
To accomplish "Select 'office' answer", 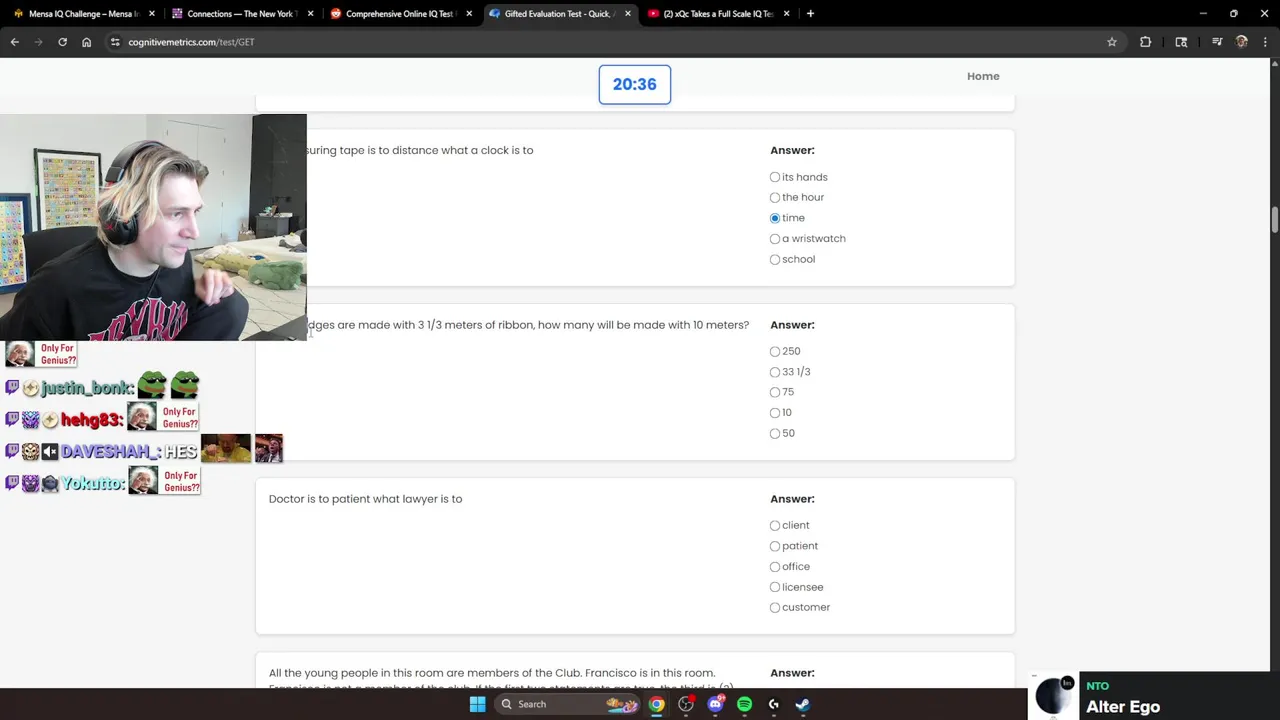I will click(775, 566).
